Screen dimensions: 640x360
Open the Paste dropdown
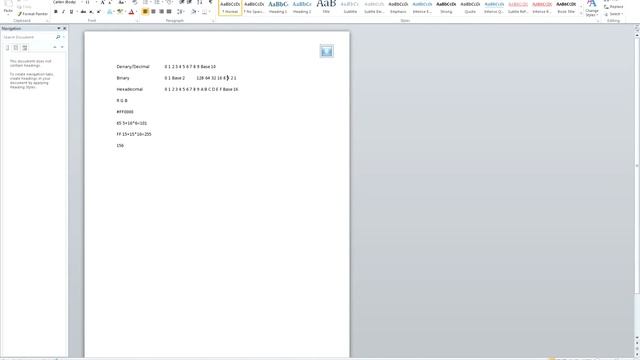[8, 11]
